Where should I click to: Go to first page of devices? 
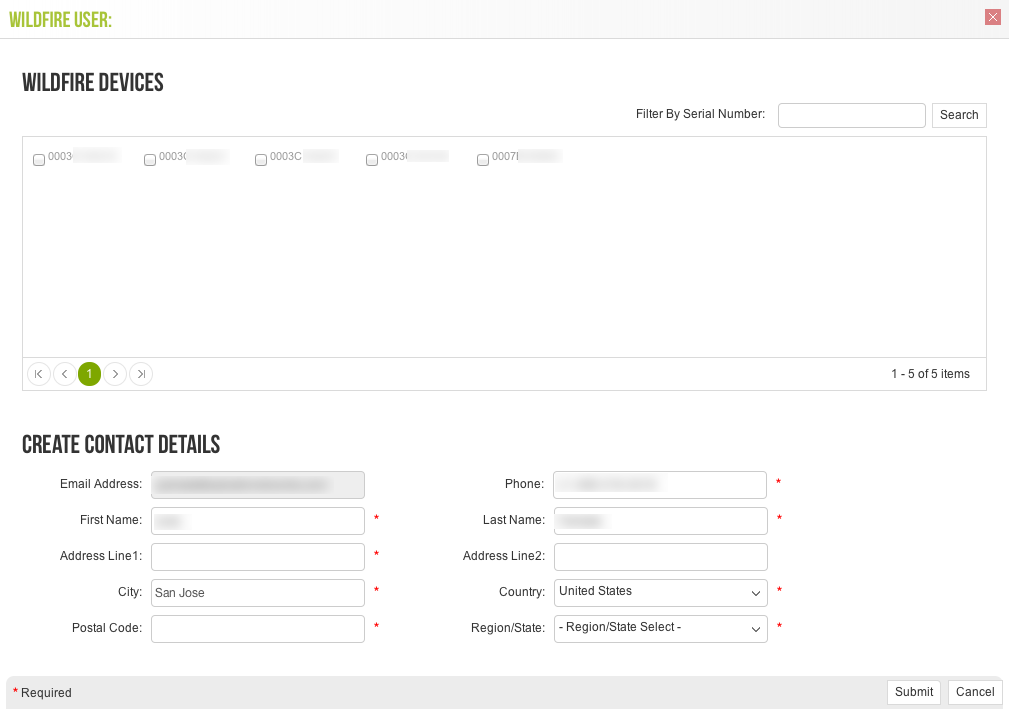[x=39, y=374]
